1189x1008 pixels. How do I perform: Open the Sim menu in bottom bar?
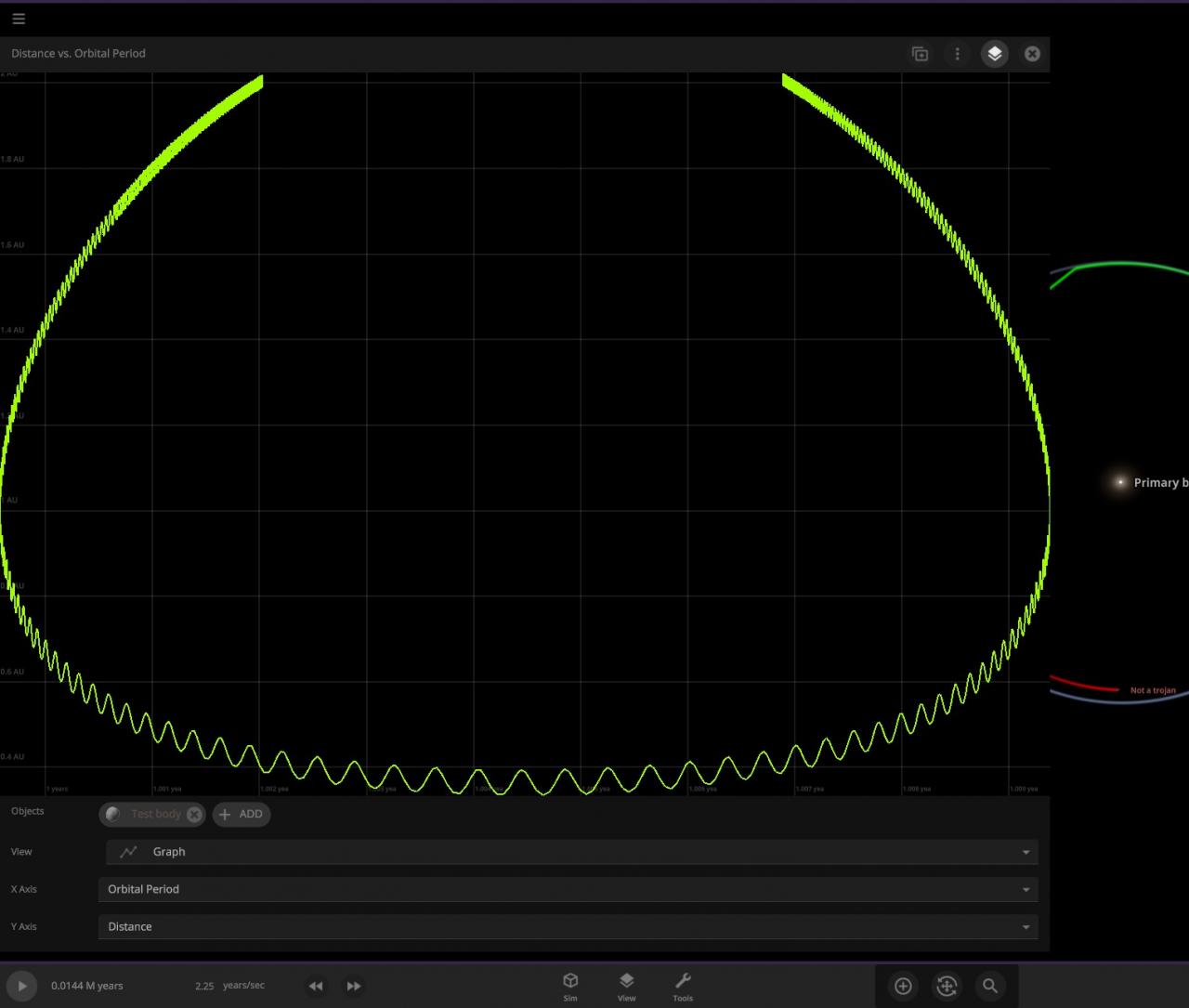coord(570,986)
